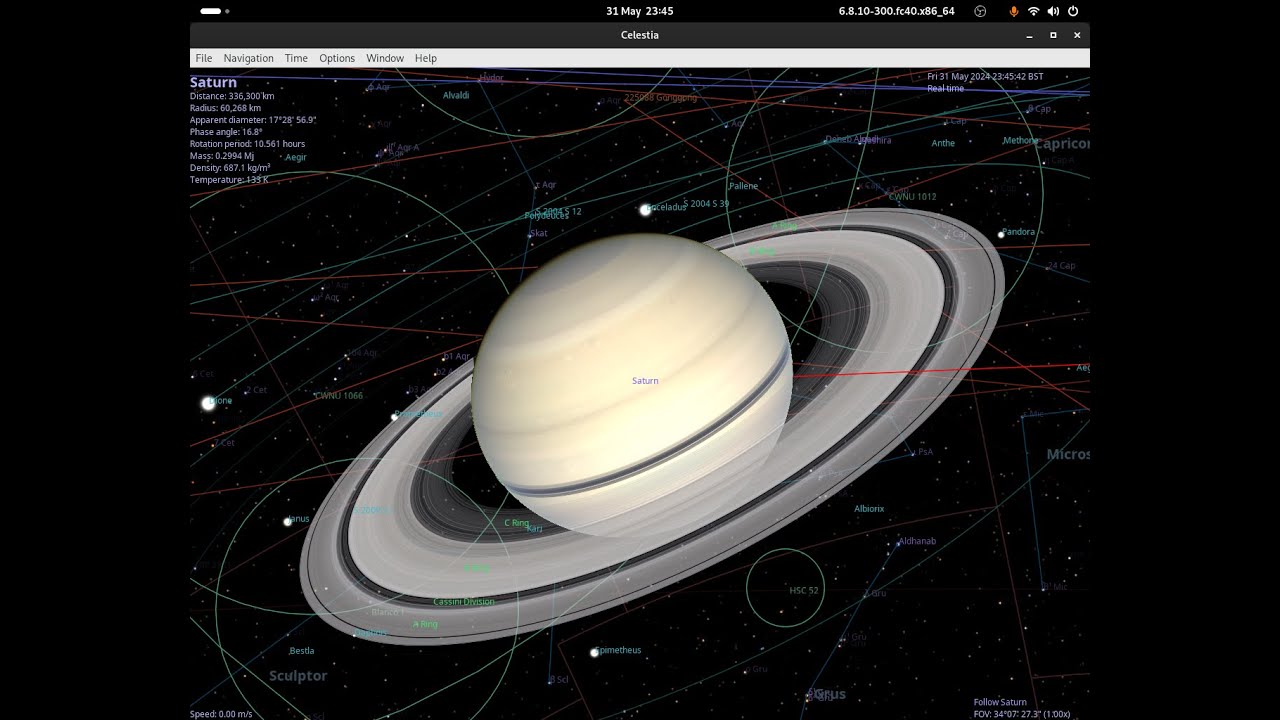Click the 'Kari' moon label

(x=534, y=529)
